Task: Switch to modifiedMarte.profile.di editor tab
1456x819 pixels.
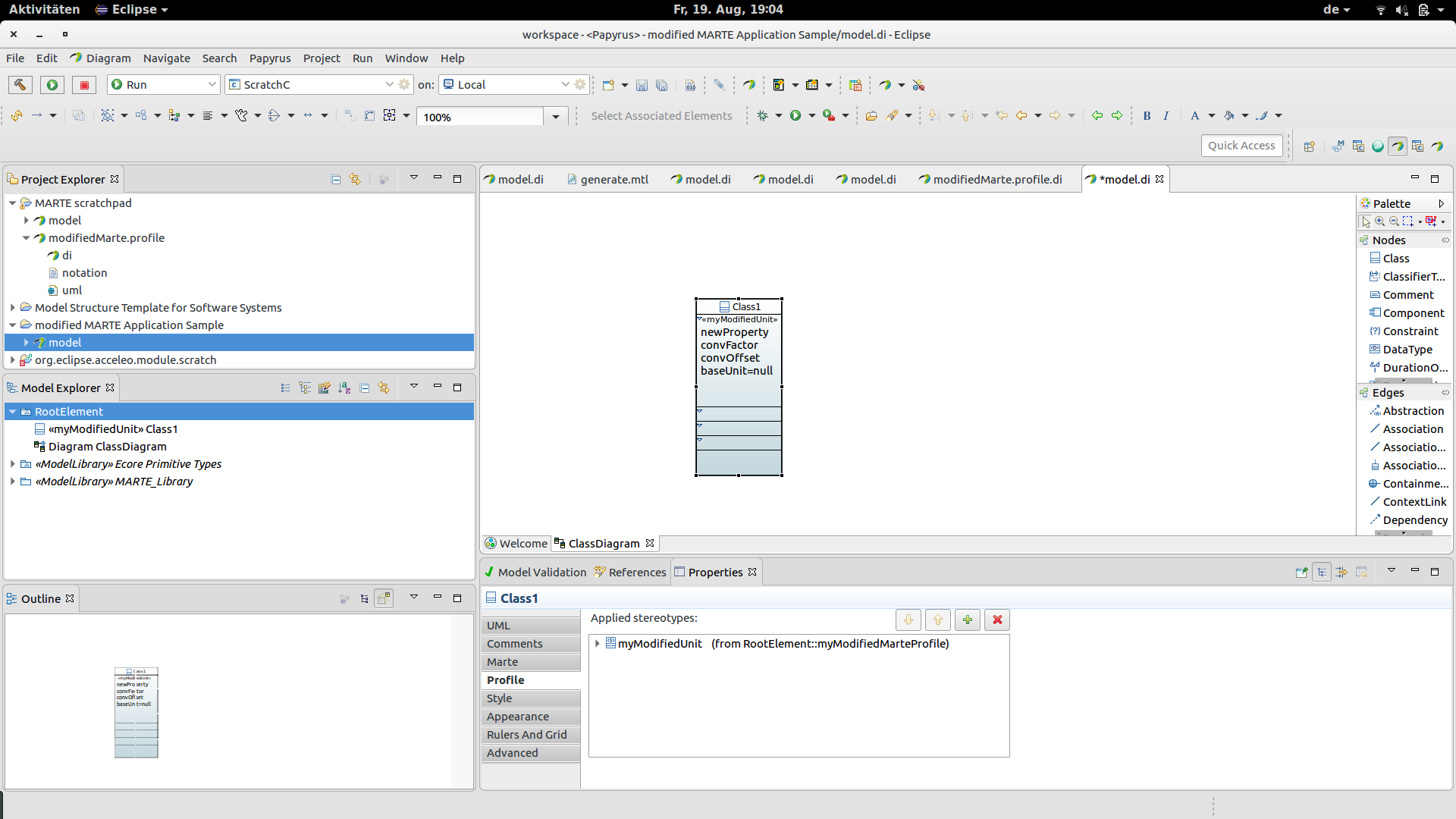Action: pos(990,180)
